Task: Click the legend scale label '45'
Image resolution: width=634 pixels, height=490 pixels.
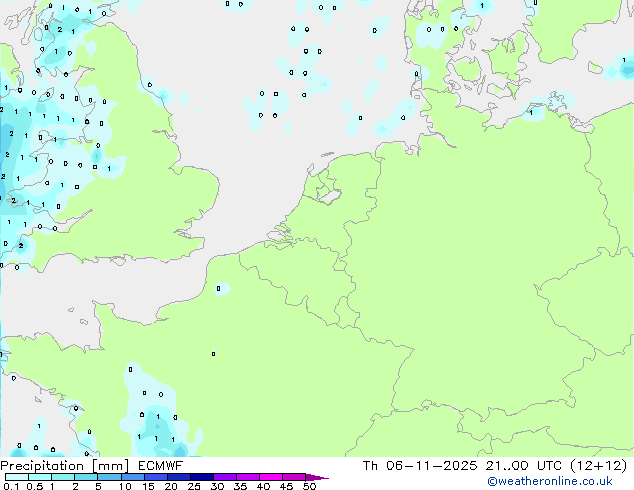Action: [x=286, y=486]
